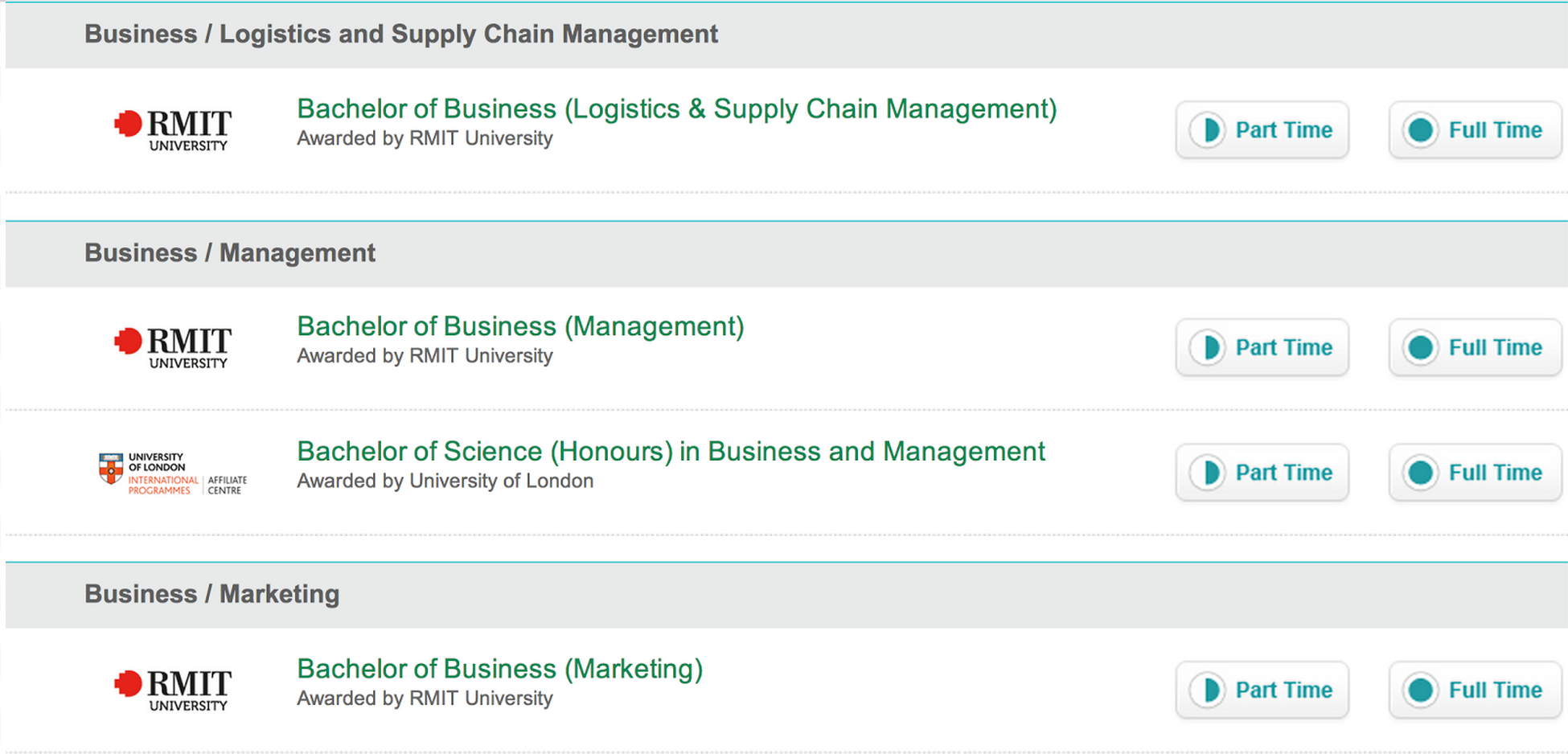Image resolution: width=1568 pixels, height=754 pixels.
Task: Click half-circle icon on Marketing Part Time button
Action: [x=1208, y=690]
